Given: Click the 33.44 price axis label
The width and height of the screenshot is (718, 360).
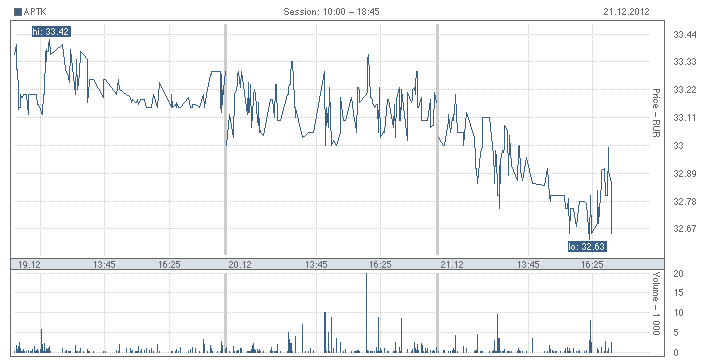Looking at the screenshot, I should [685, 34].
